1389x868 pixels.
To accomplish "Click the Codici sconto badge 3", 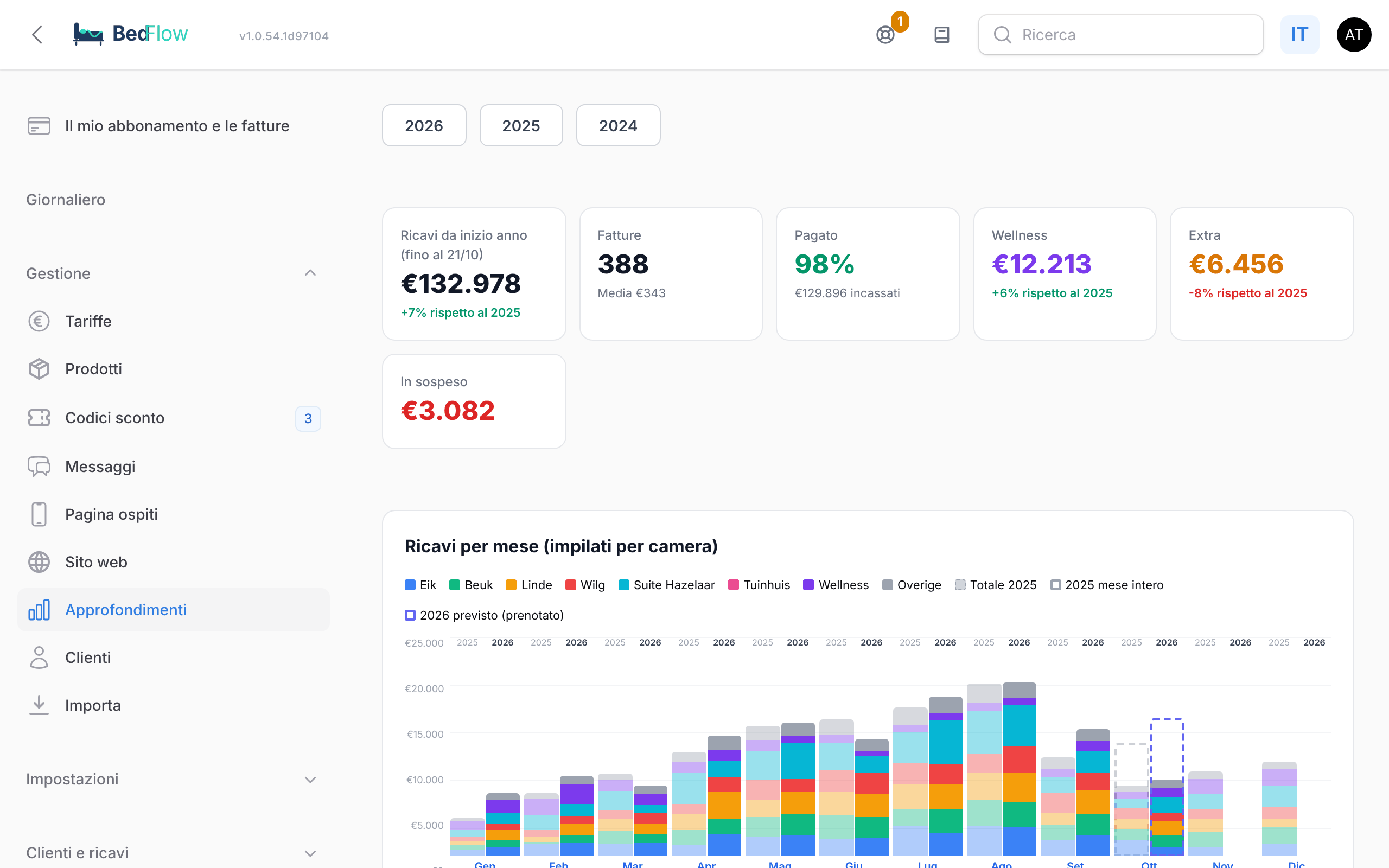I will (x=308, y=418).
